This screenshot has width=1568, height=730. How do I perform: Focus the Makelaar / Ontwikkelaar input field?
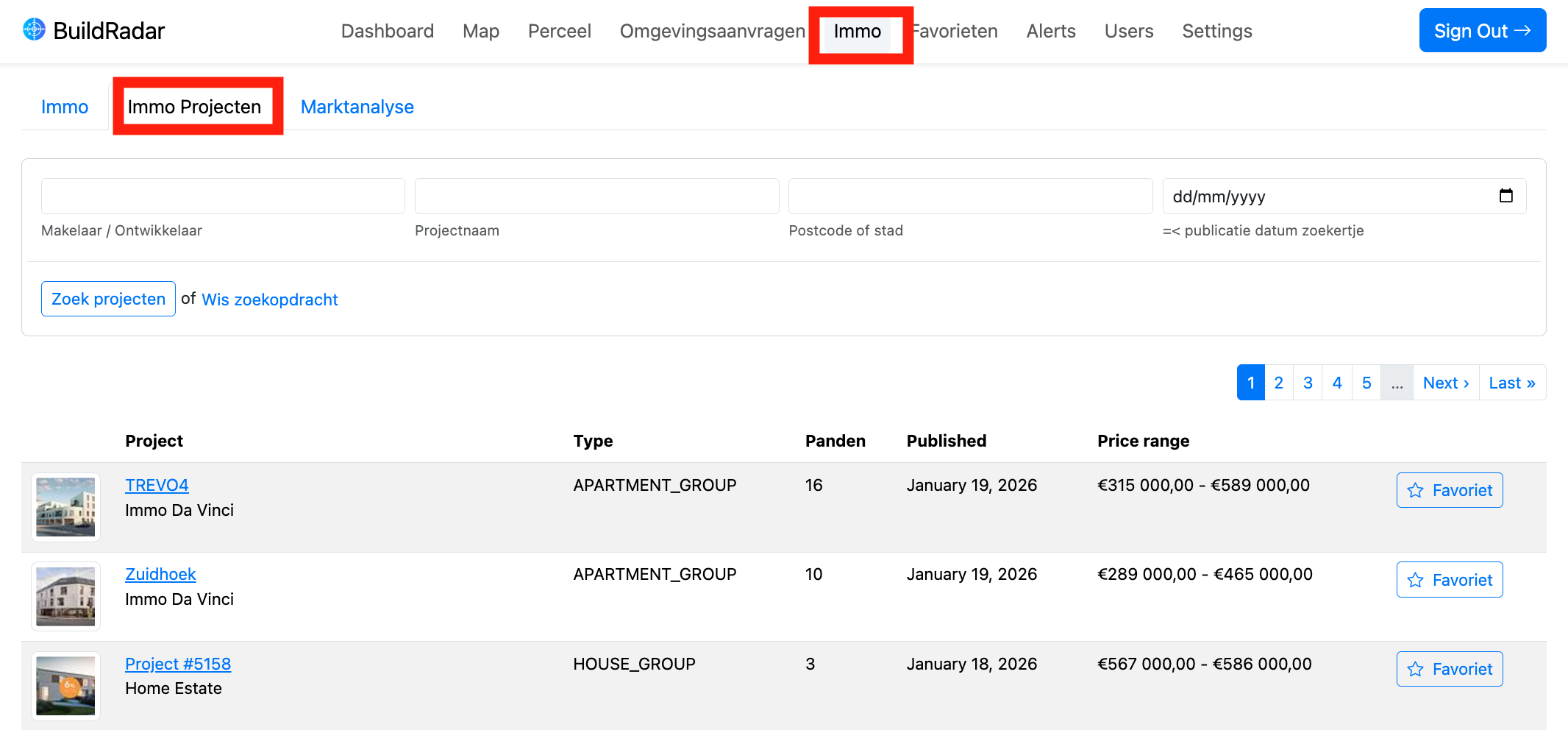click(x=223, y=196)
